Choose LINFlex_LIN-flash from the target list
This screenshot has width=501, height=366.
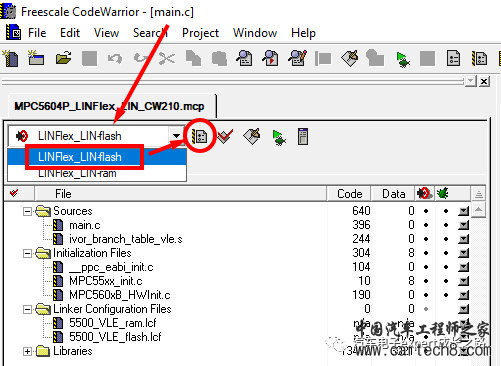click(x=97, y=157)
